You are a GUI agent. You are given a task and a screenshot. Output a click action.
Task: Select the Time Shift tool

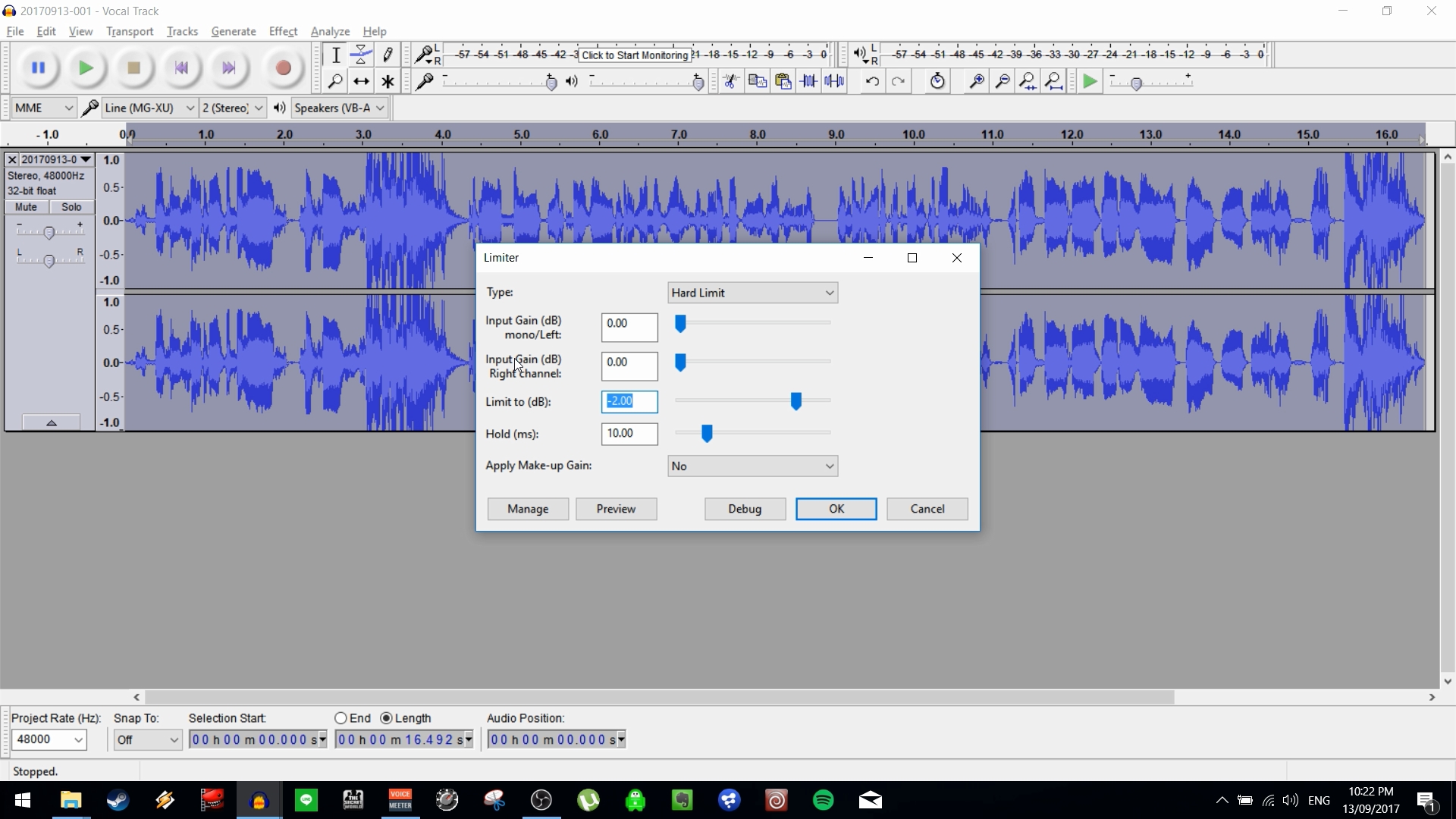pos(361,80)
